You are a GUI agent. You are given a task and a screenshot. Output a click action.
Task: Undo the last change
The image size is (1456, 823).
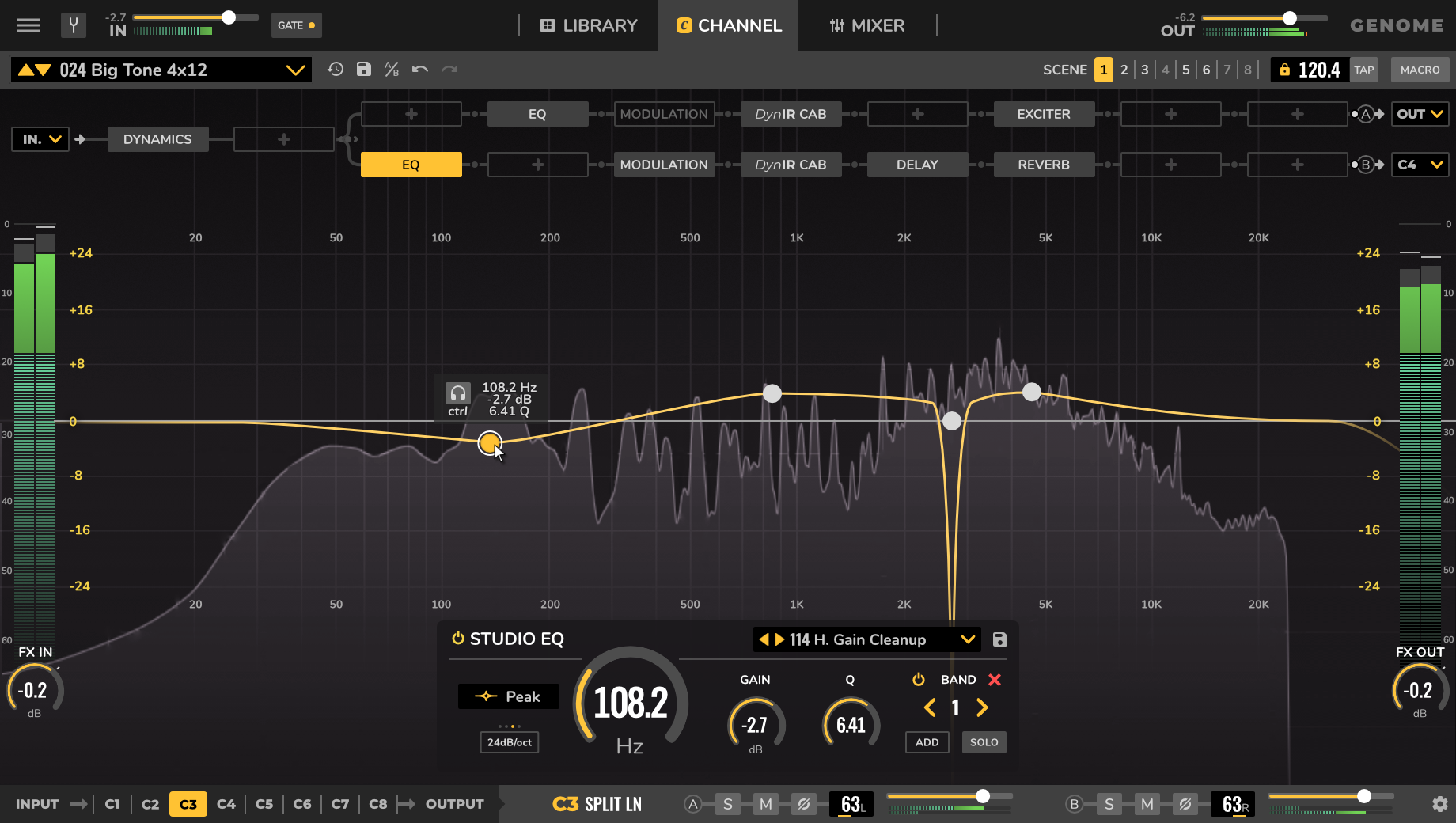pos(419,70)
